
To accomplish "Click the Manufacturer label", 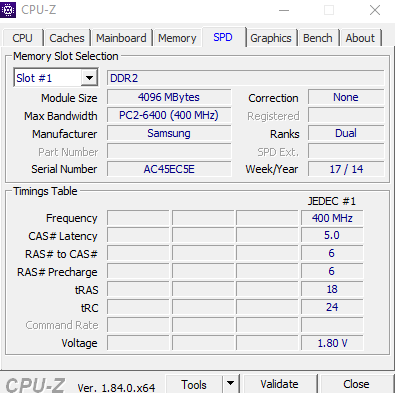I will pyautogui.click(x=65, y=134).
